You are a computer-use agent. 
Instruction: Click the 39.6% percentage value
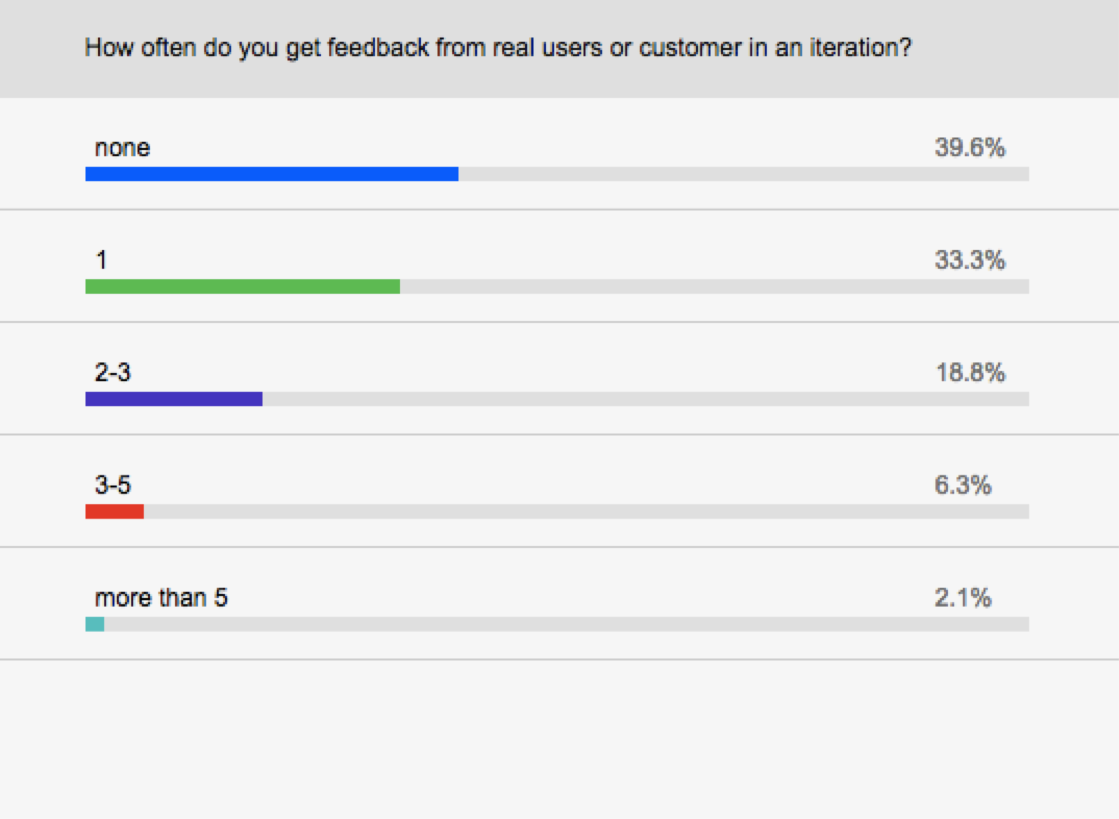click(969, 148)
